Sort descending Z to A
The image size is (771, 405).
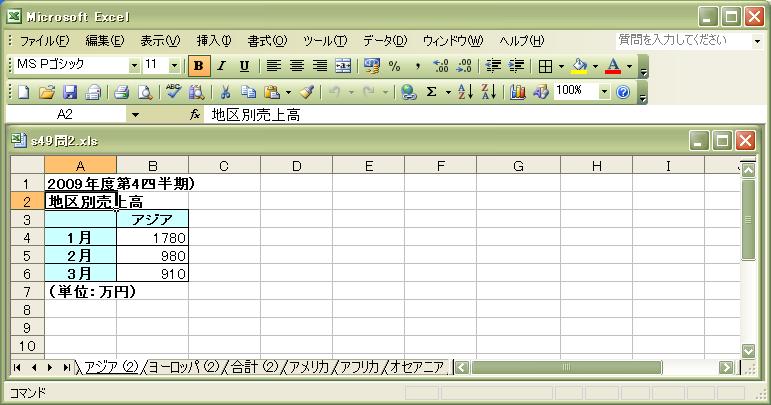pyautogui.click(x=488, y=92)
